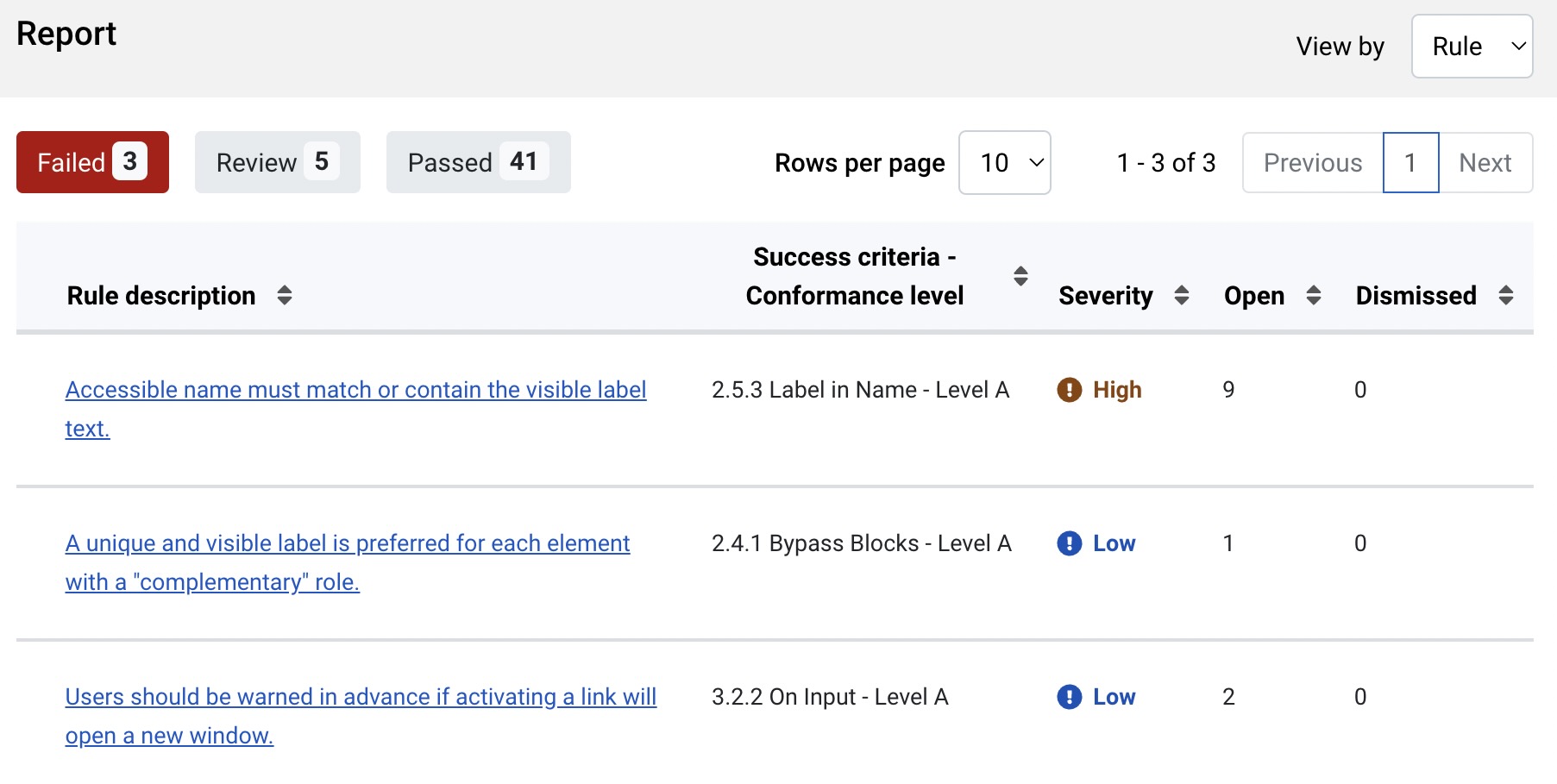This screenshot has width=1557, height=784.
Task: Open the complementary role unique label rule
Action: tap(348, 544)
